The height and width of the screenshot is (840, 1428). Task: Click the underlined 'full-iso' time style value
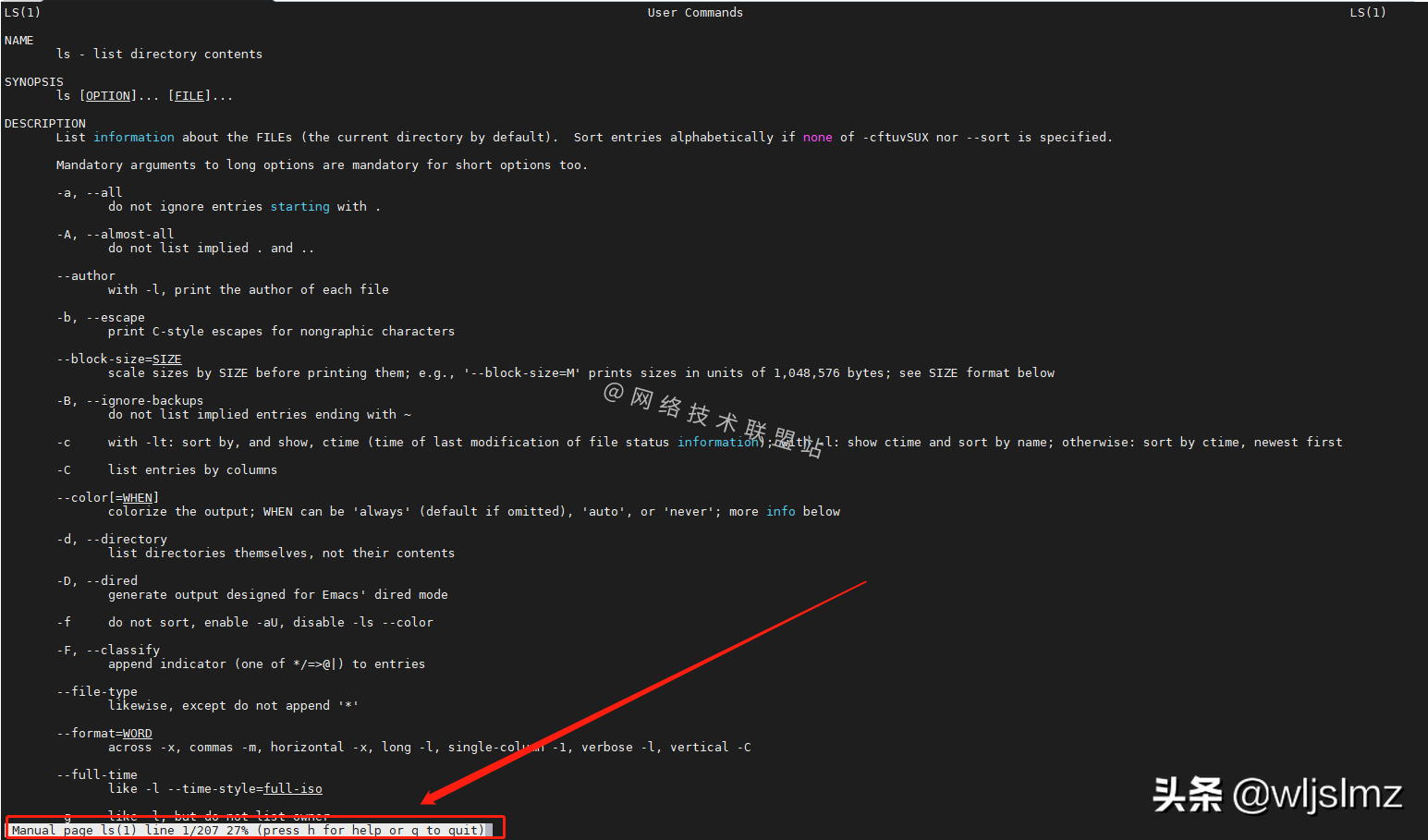point(293,788)
